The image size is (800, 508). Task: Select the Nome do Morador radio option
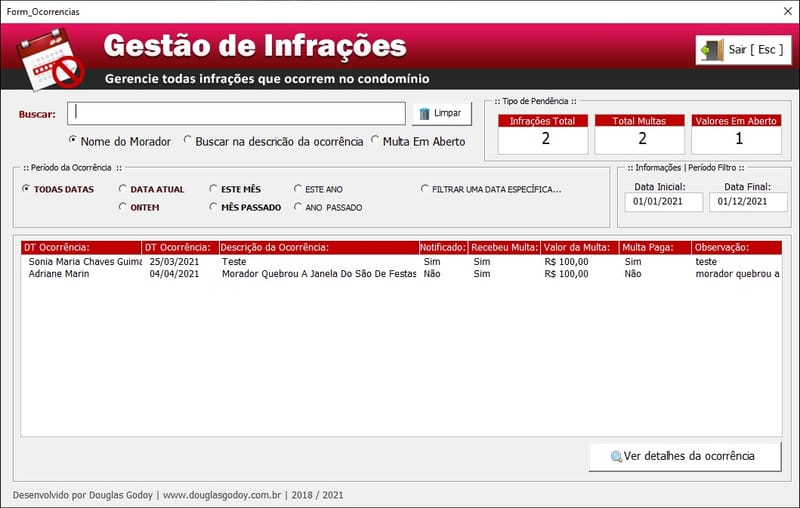coord(74,141)
